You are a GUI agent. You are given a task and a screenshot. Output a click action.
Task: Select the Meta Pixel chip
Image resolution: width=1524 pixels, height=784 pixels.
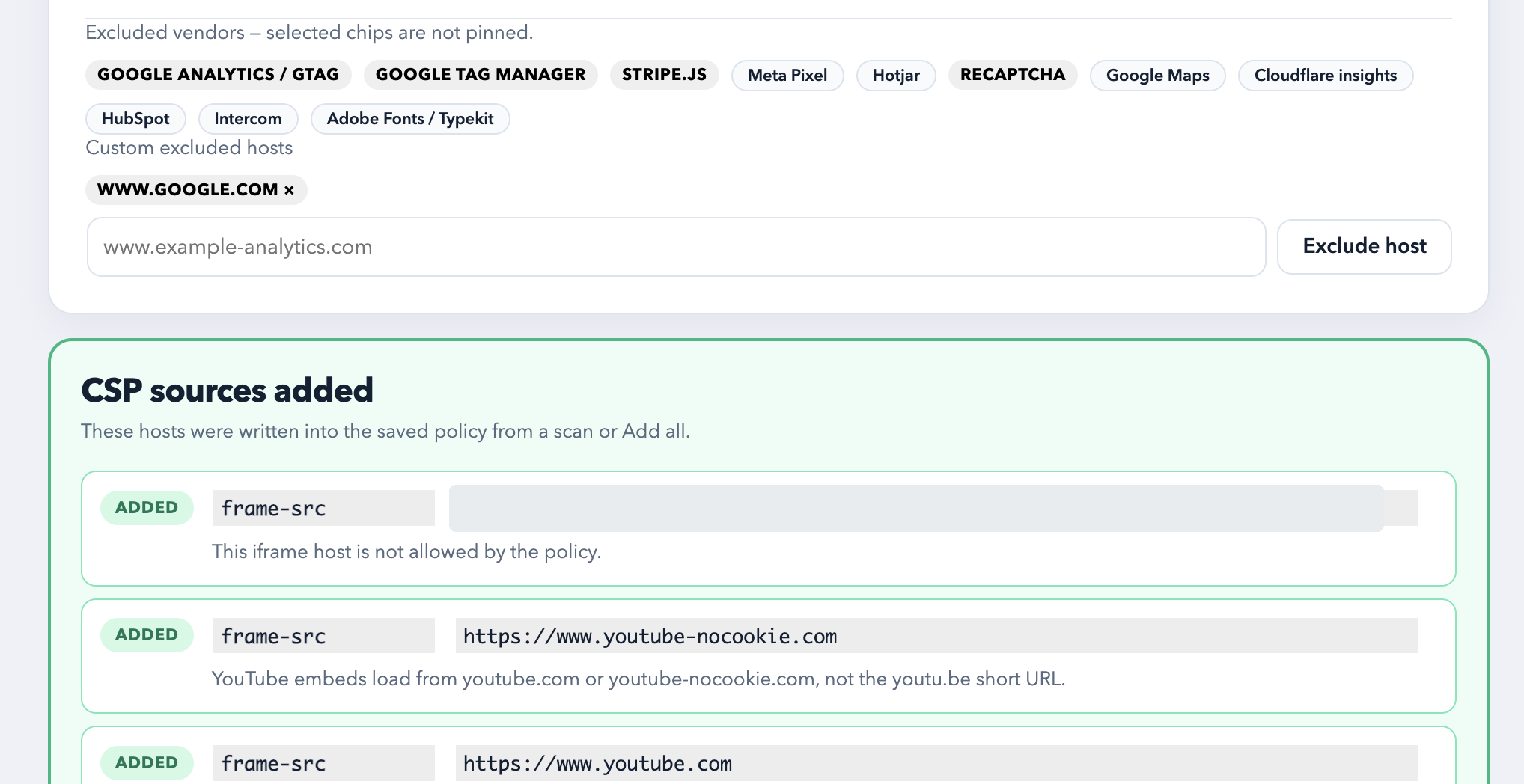click(787, 76)
